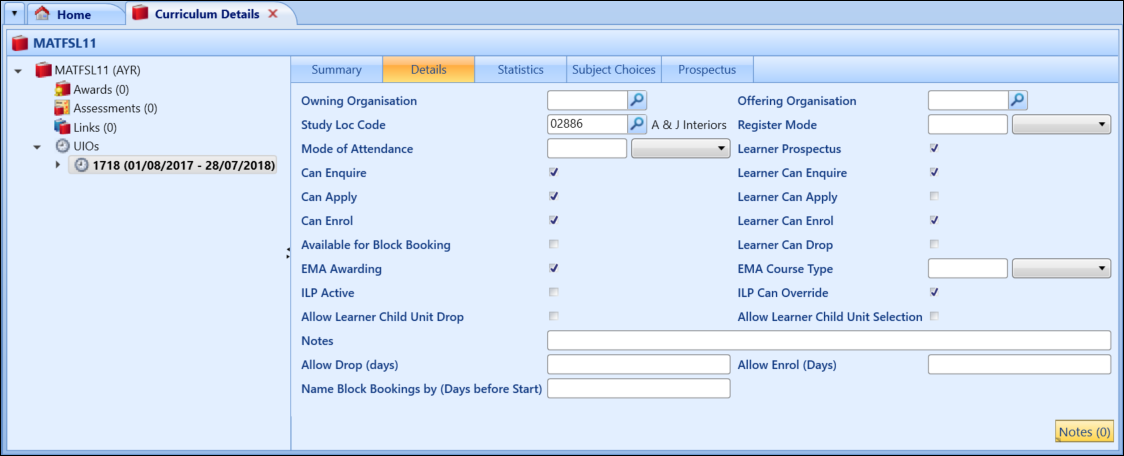Screen dimensions: 1124x456
Task: Toggle the ILP Can Override checkbox
Action: pyautogui.click(x=934, y=292)
